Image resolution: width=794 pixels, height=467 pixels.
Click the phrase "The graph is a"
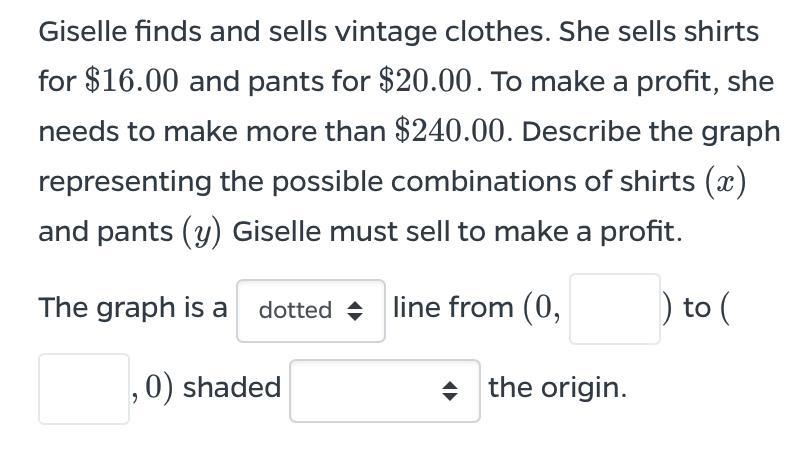click(x=133, y=307)
